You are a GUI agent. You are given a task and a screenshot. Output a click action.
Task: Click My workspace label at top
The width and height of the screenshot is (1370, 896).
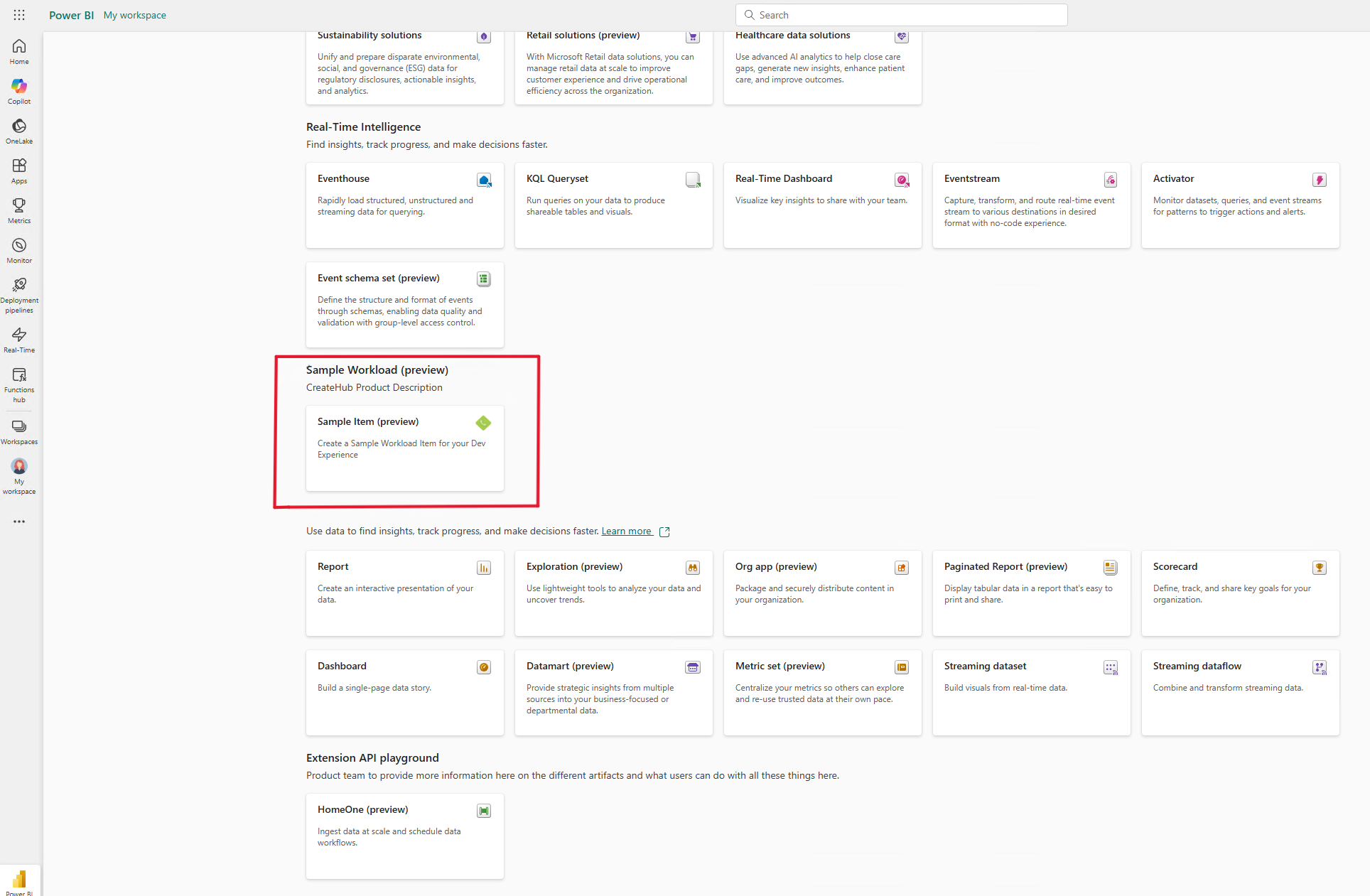[x=135, y=15]
